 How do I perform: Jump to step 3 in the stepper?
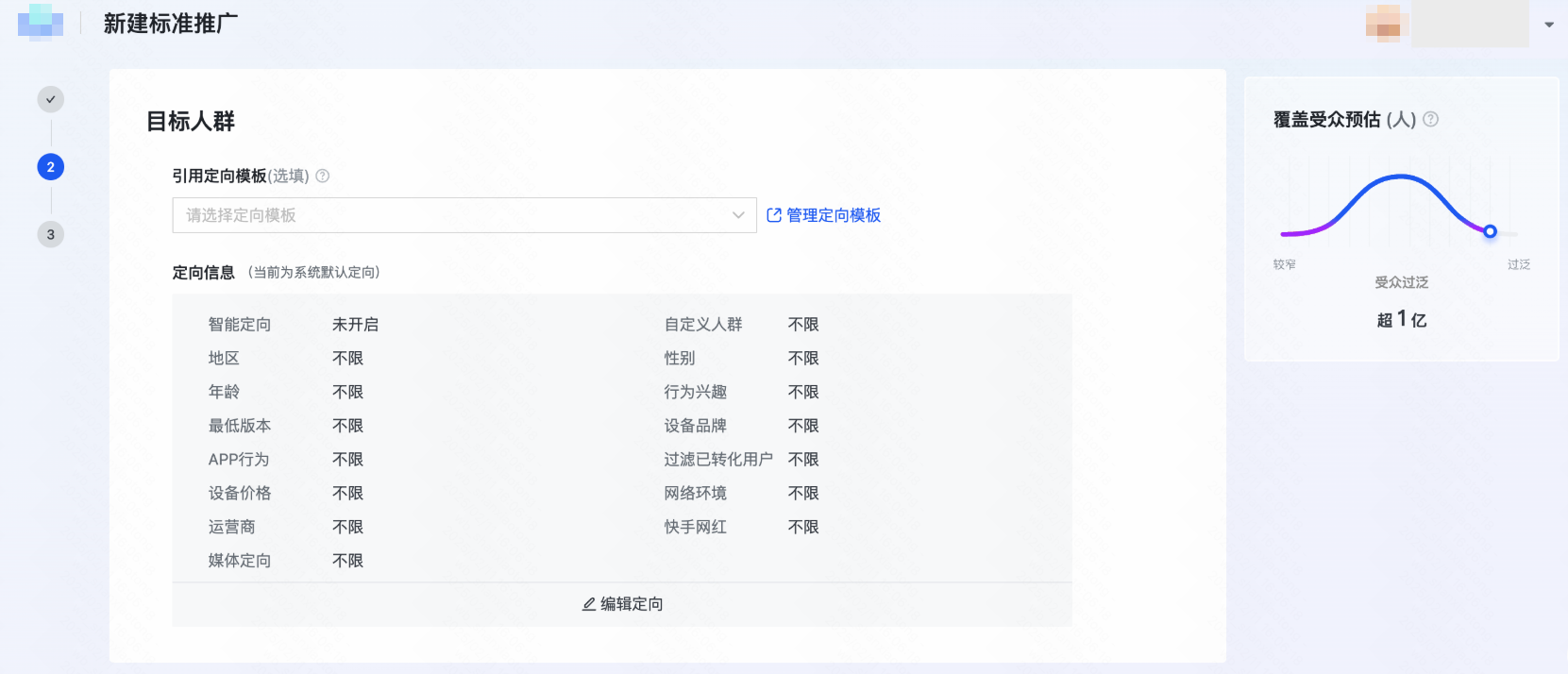51,234
